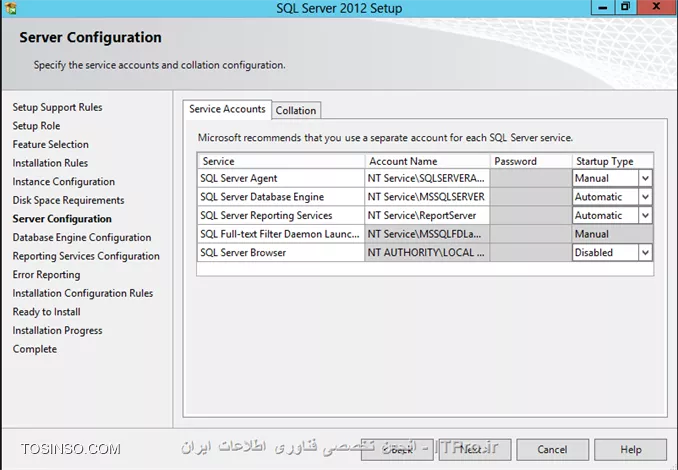
Task: Click bold Server Configuration step in sidebar
Action: (62, 219)
